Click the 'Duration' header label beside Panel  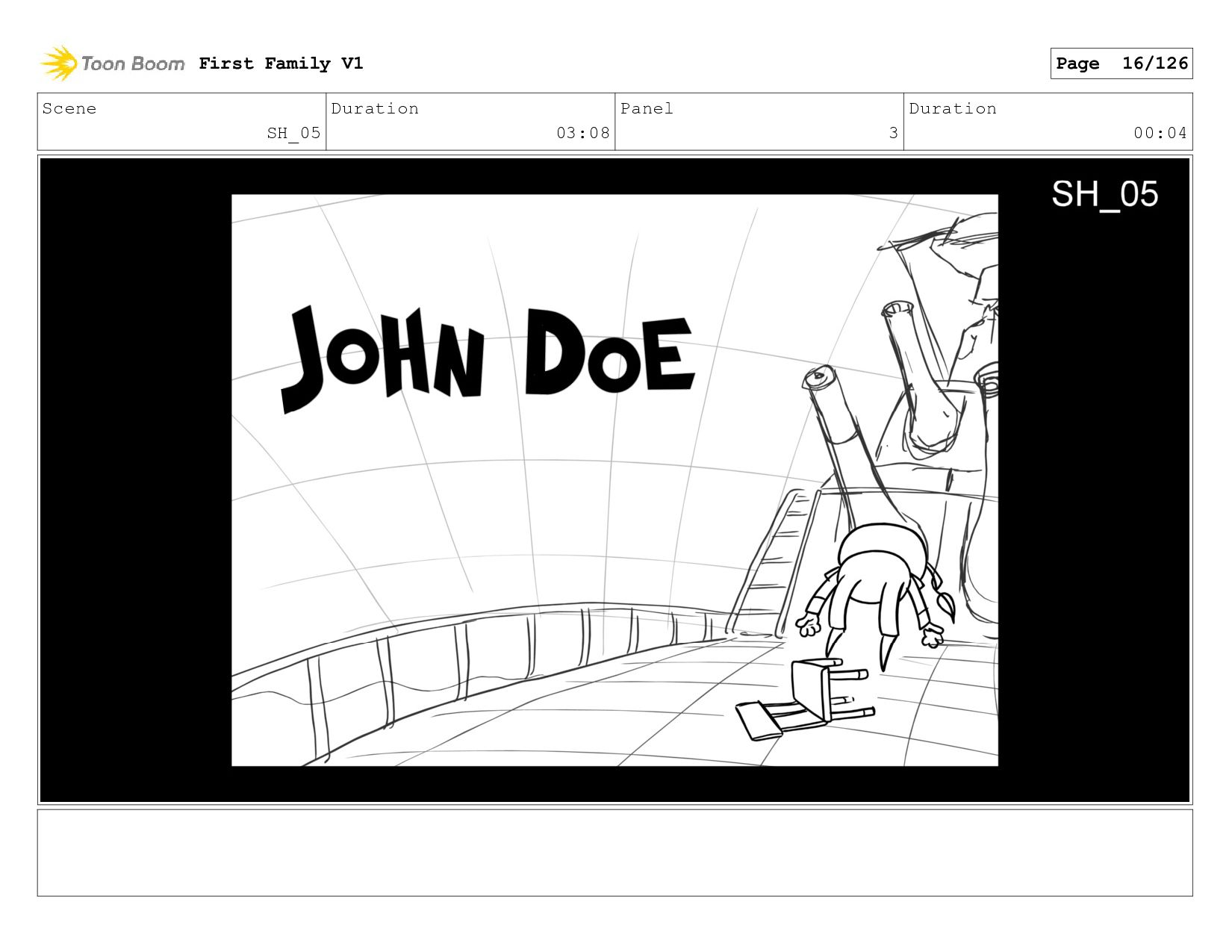coord(953,108)
